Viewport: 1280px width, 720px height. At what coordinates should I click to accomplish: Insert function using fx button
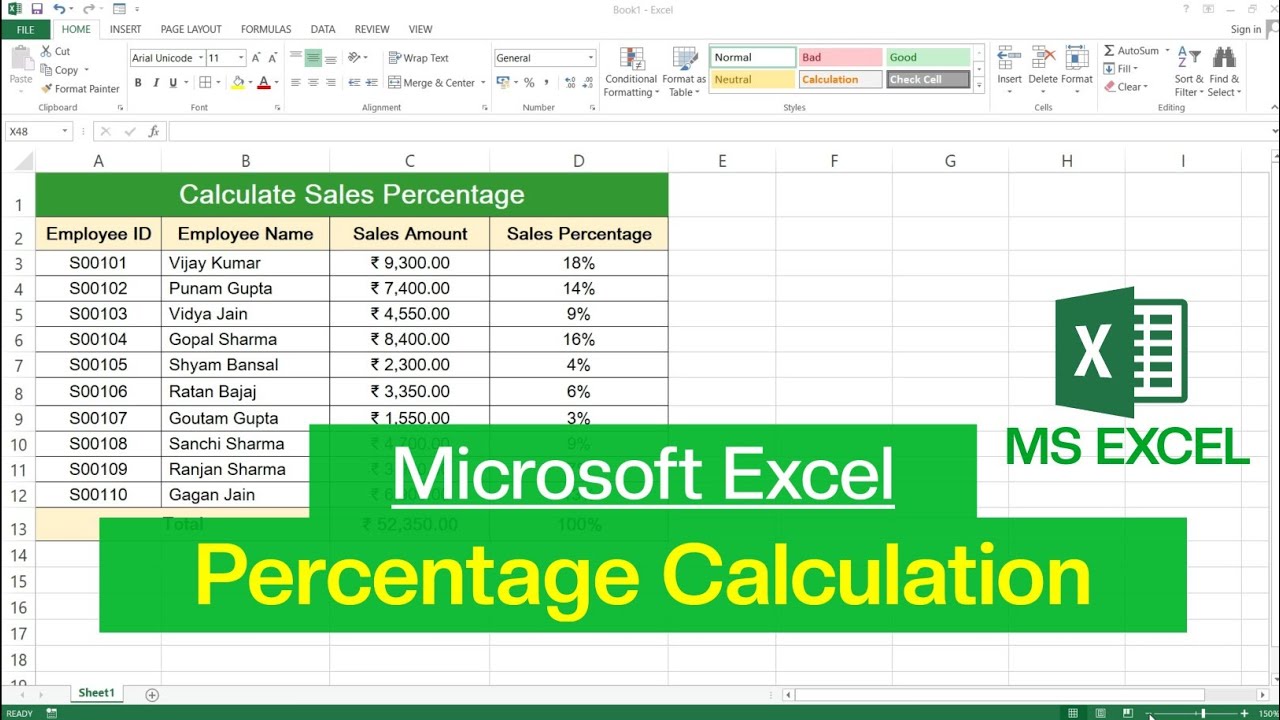pyautogui.click(x=153, y=131)
